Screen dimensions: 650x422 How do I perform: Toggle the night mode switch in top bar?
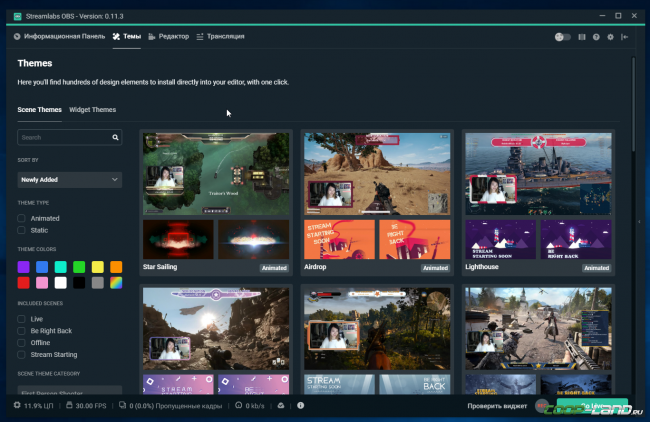pyautogui.click(x=563, y=37)
